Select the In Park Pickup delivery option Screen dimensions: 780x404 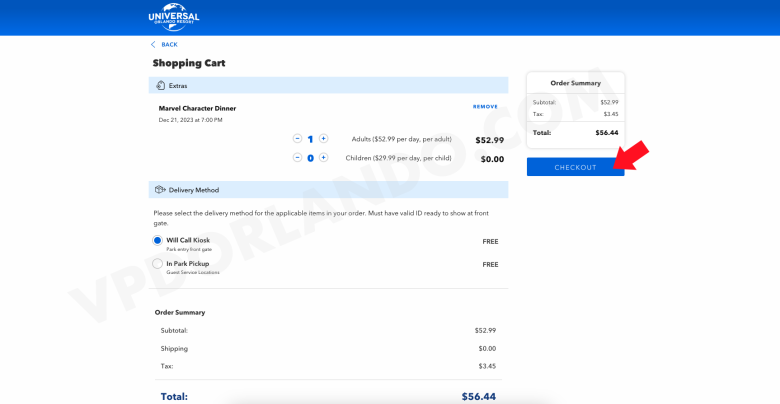(157, 264)
